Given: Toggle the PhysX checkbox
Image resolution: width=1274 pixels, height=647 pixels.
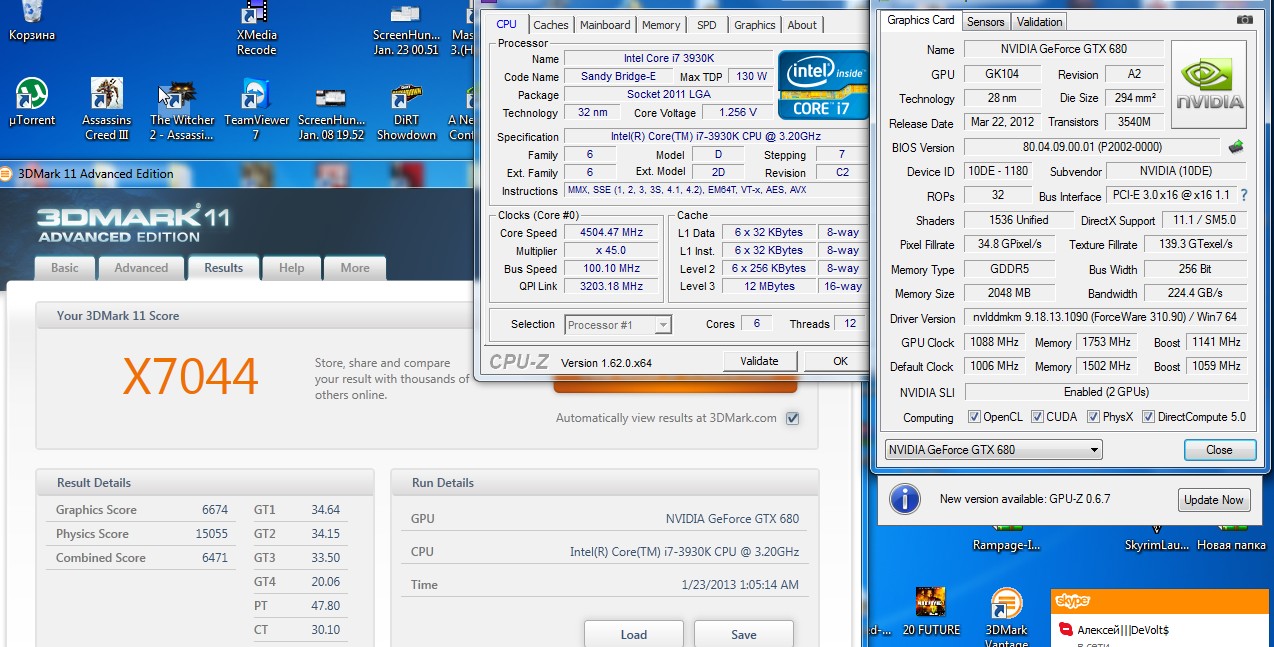Looking at the screenshot, I should (1093, 417).
